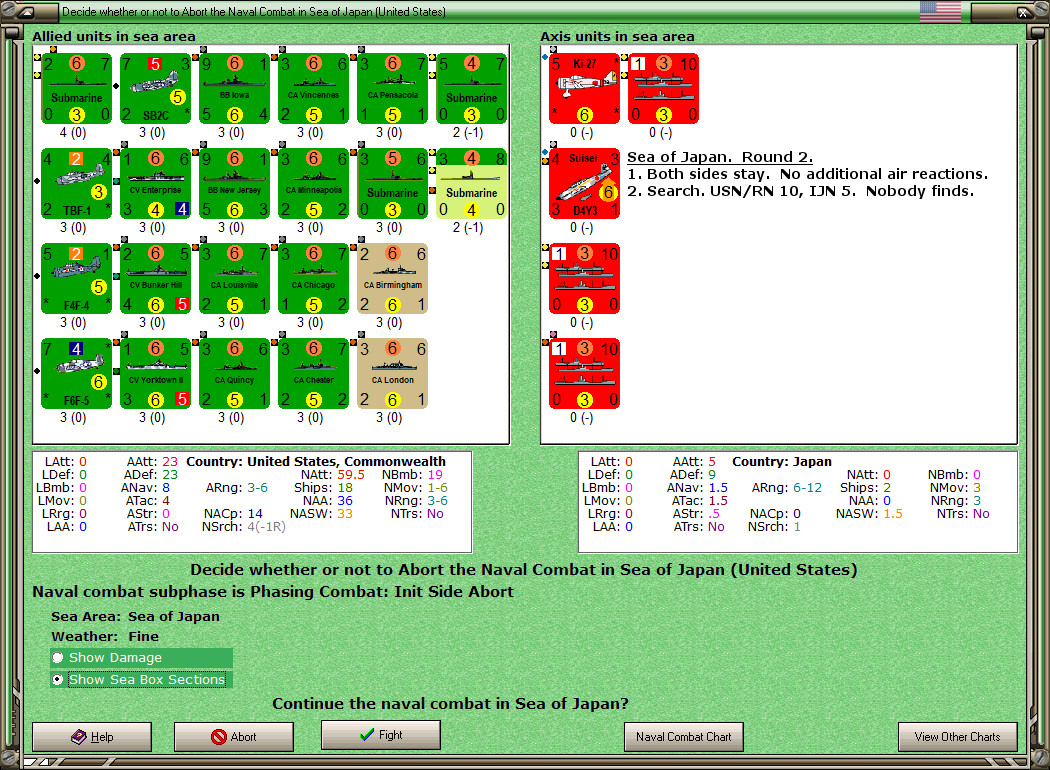This screenshot has height=770, width=1050.
Task: Select the TBF-1 aircraft counter
Action: click(76, 183)
